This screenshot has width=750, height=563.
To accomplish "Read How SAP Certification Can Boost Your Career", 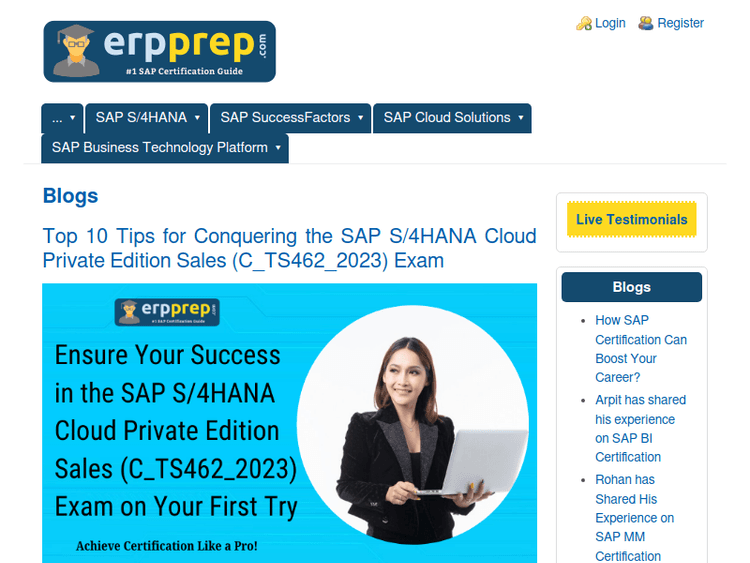I will pyautogui.click(x=640, y=349).
